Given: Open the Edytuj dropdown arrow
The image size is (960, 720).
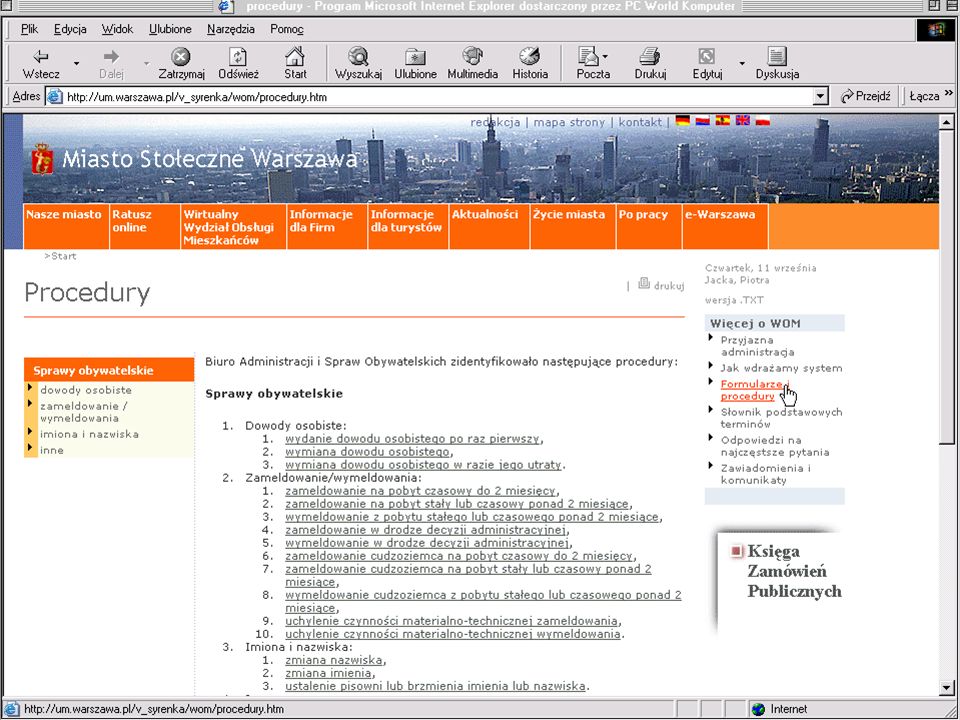Looking at the screenshot, I should pyautogui.click(x=742, y=64).
